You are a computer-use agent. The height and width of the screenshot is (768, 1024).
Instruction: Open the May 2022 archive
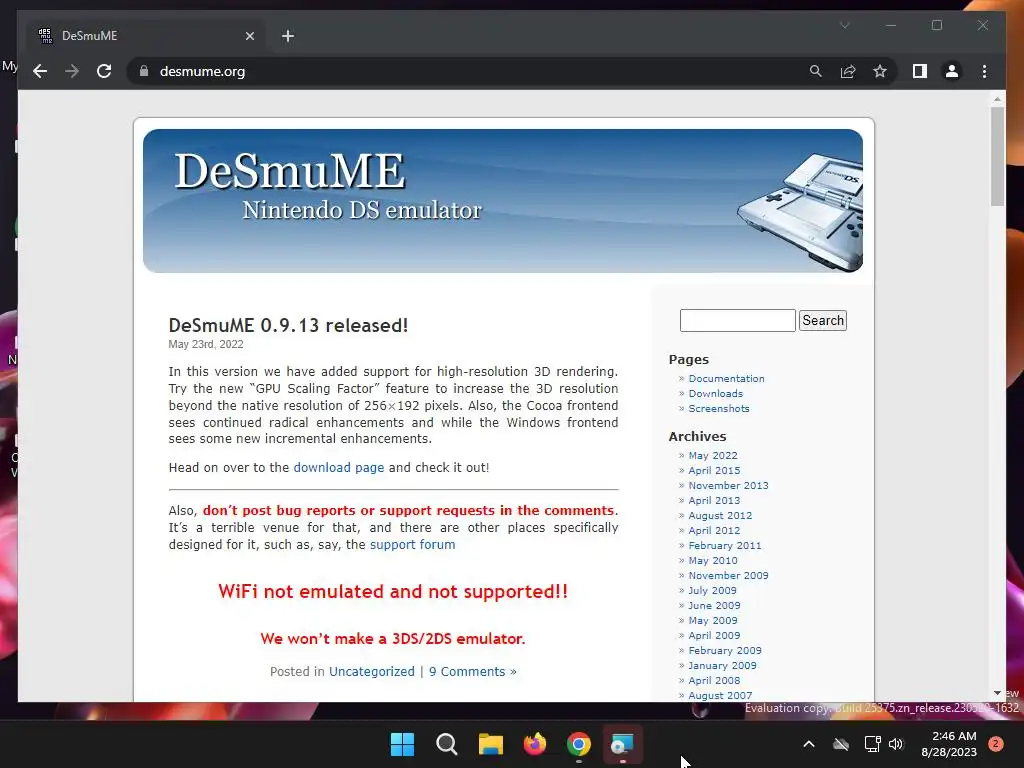tap(712, 455)
